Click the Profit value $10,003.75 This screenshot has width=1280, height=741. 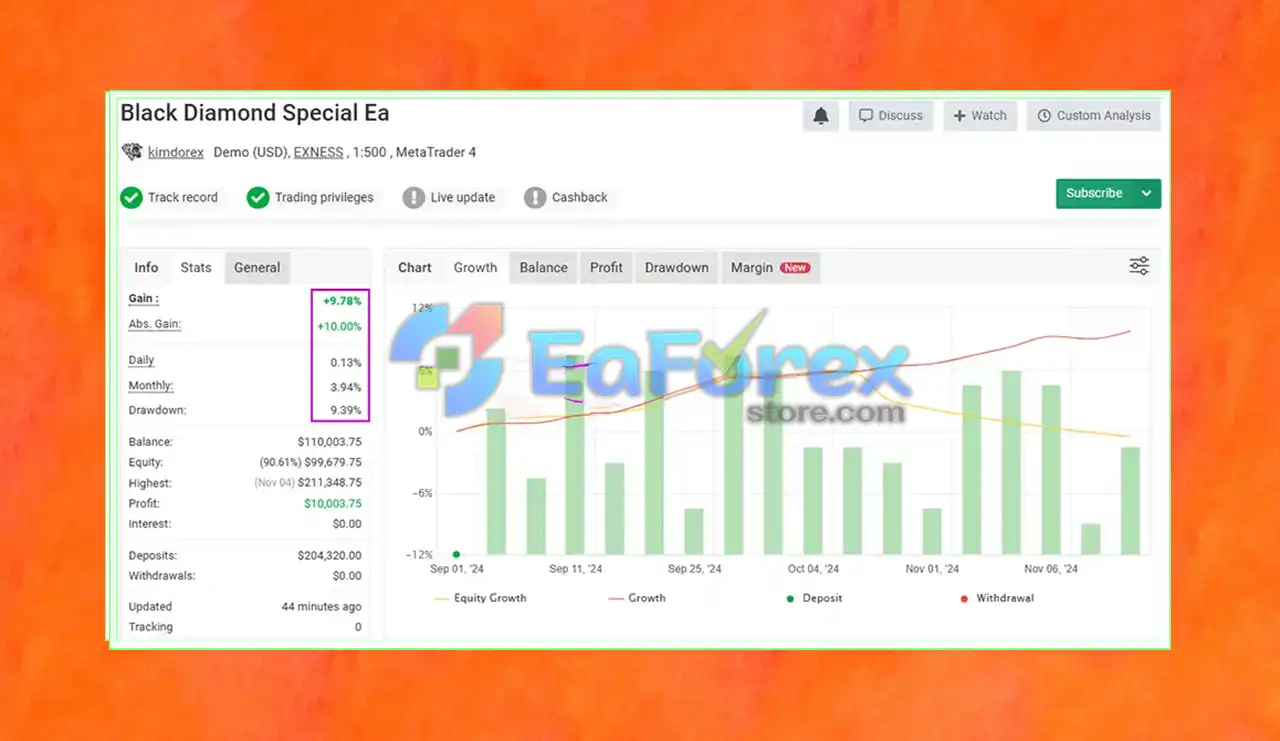pos(333,504)
